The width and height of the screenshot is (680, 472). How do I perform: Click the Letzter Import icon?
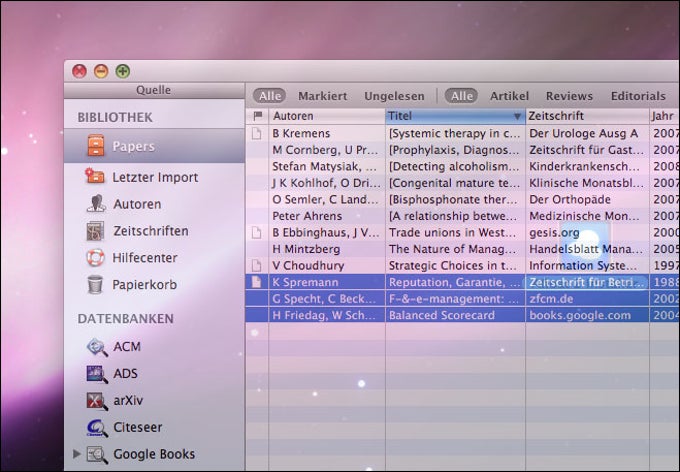tap(95, 176)
